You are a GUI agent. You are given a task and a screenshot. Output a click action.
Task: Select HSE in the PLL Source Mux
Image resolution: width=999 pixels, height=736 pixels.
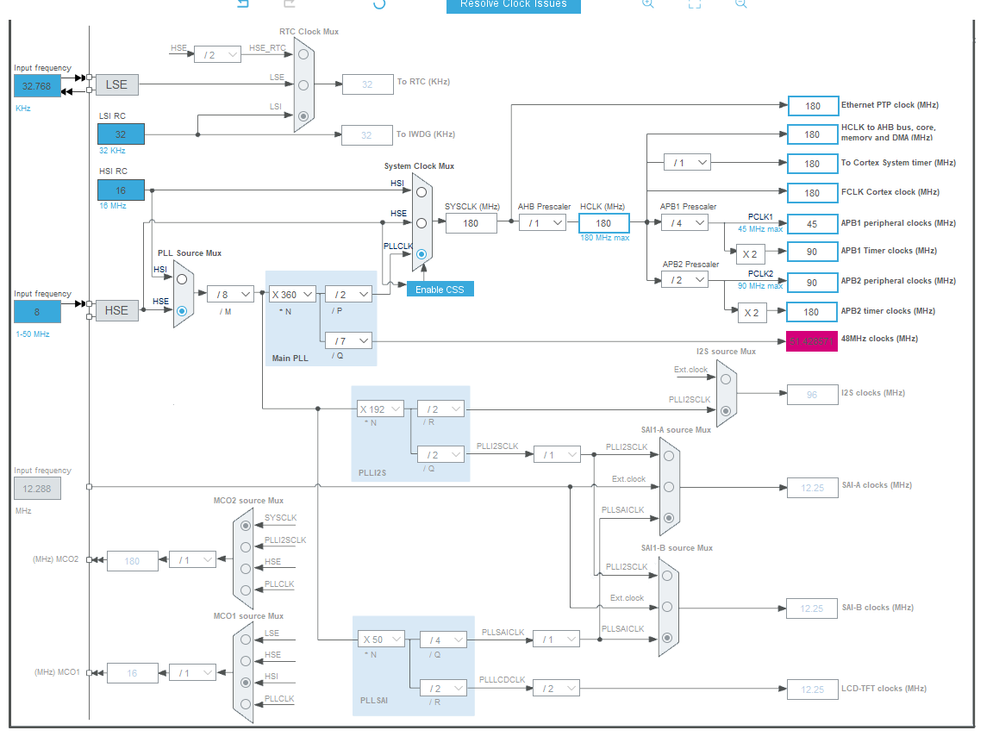point(182,311)
